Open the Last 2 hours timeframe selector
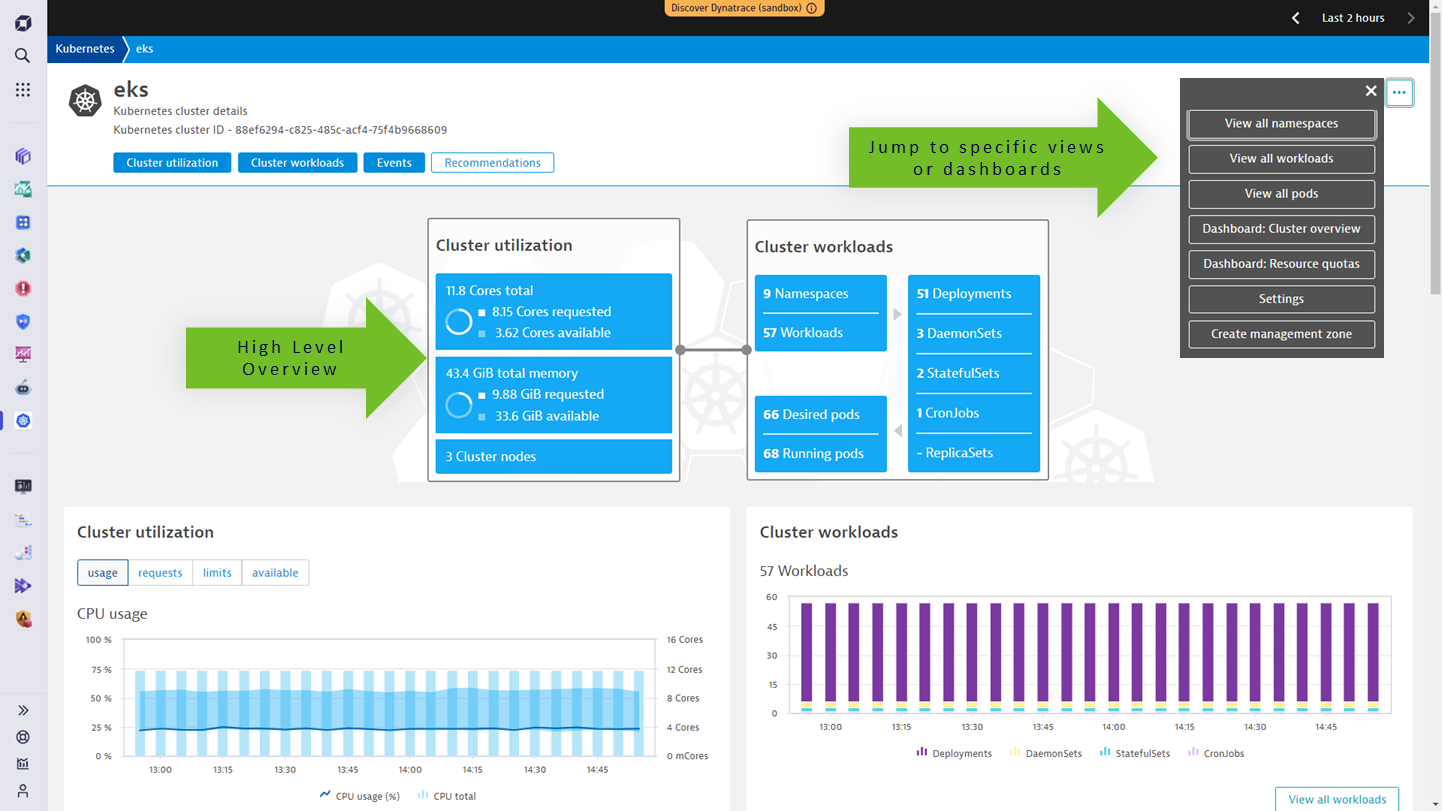The height and width of the screenshot is (811, 1442). click(x=1353, y=18)
